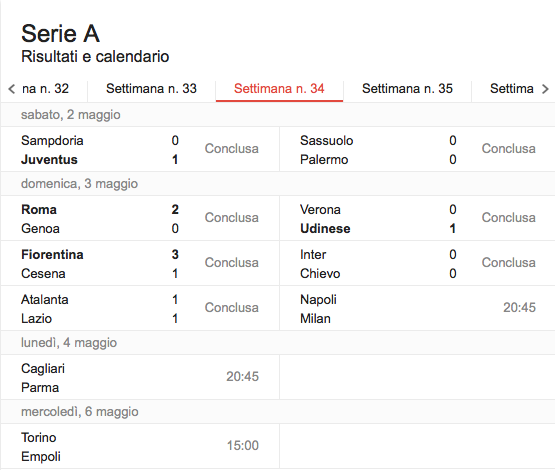Click the Juventus team name
The image size is (555, 470).
(x=49, y=160)
